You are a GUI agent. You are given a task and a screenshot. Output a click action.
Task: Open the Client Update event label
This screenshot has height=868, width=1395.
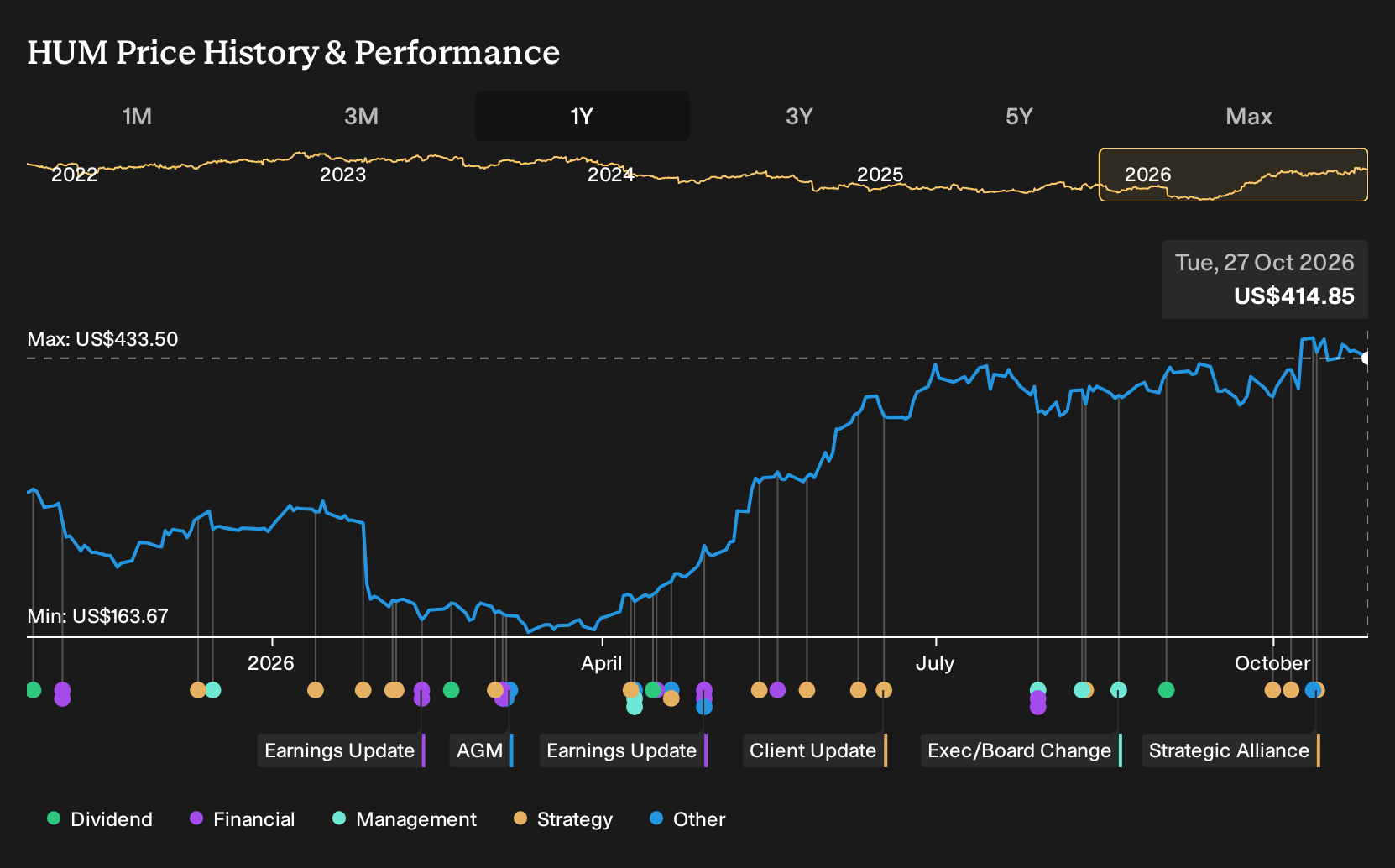tap(815, 750)
